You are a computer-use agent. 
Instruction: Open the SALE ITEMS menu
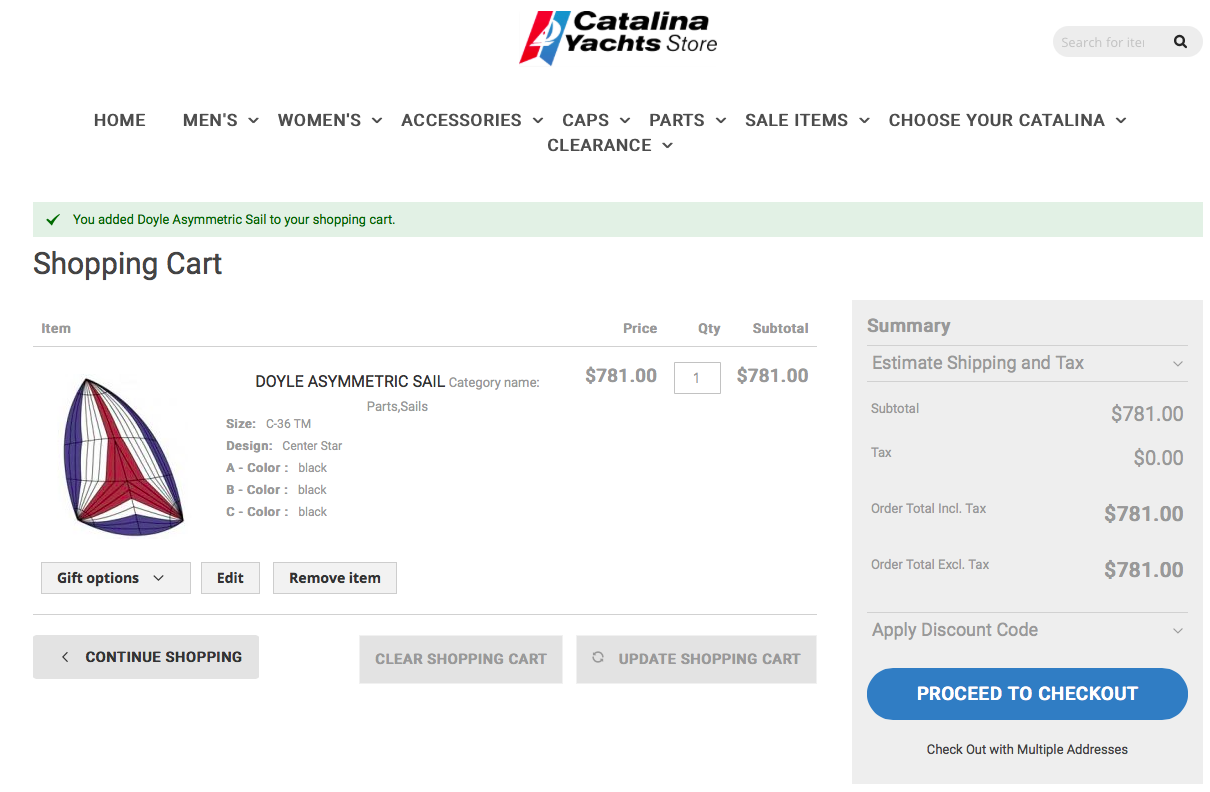[x=796, y=120]
